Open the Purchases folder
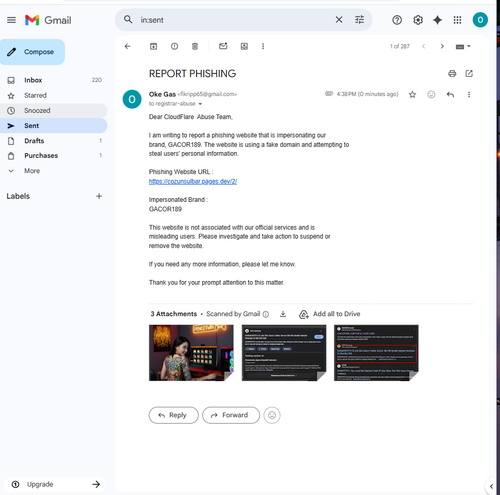 tap(54, 156)
